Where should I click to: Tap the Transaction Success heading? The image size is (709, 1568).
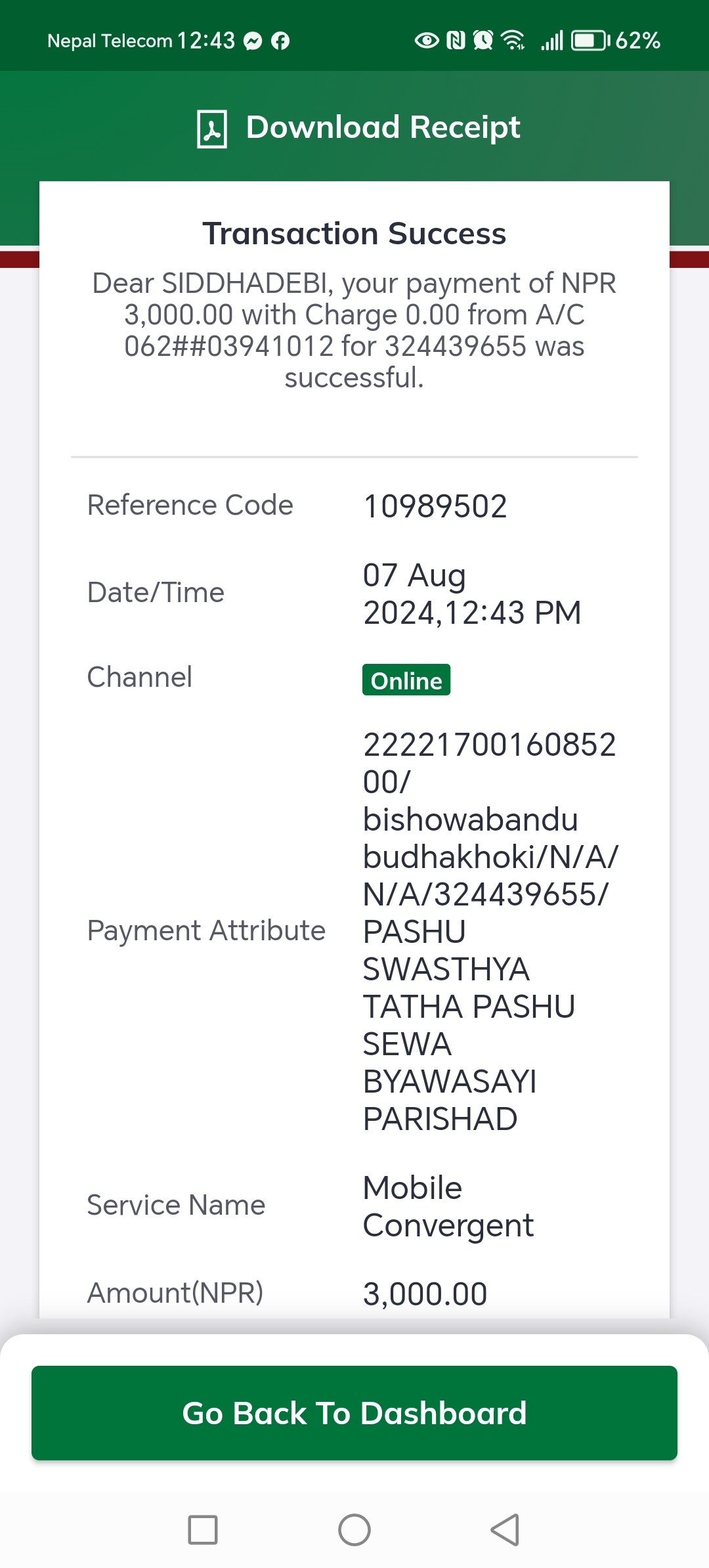[354, 234]
